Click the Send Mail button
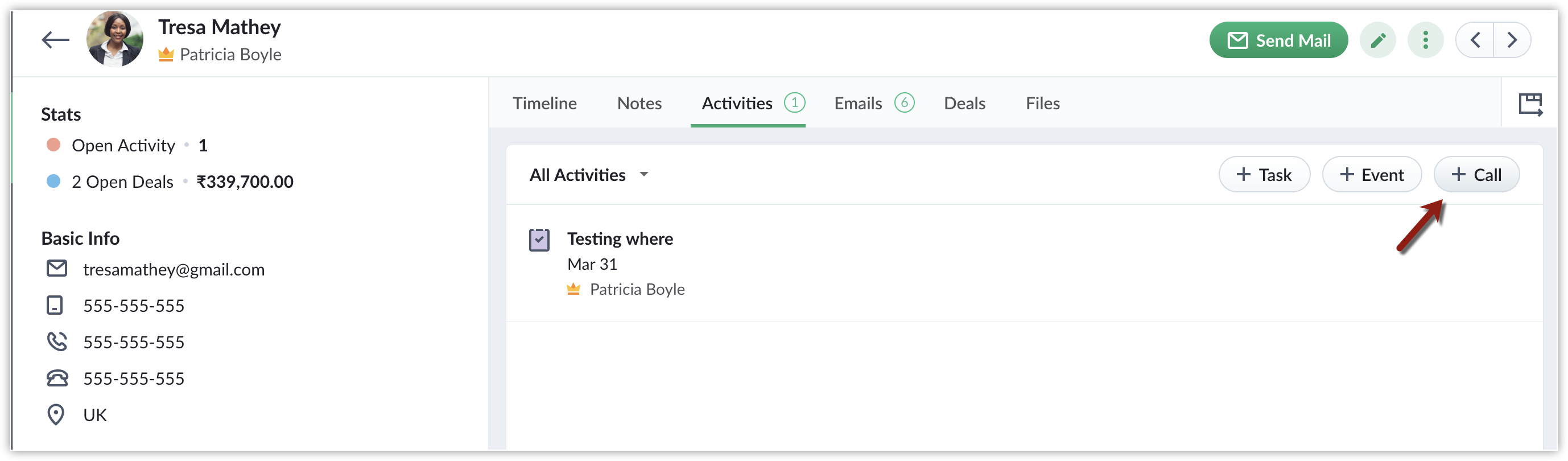Image resolution: width=1568 pixels, height=461 pixels. pyautogui.click(x=1278, y=40)
